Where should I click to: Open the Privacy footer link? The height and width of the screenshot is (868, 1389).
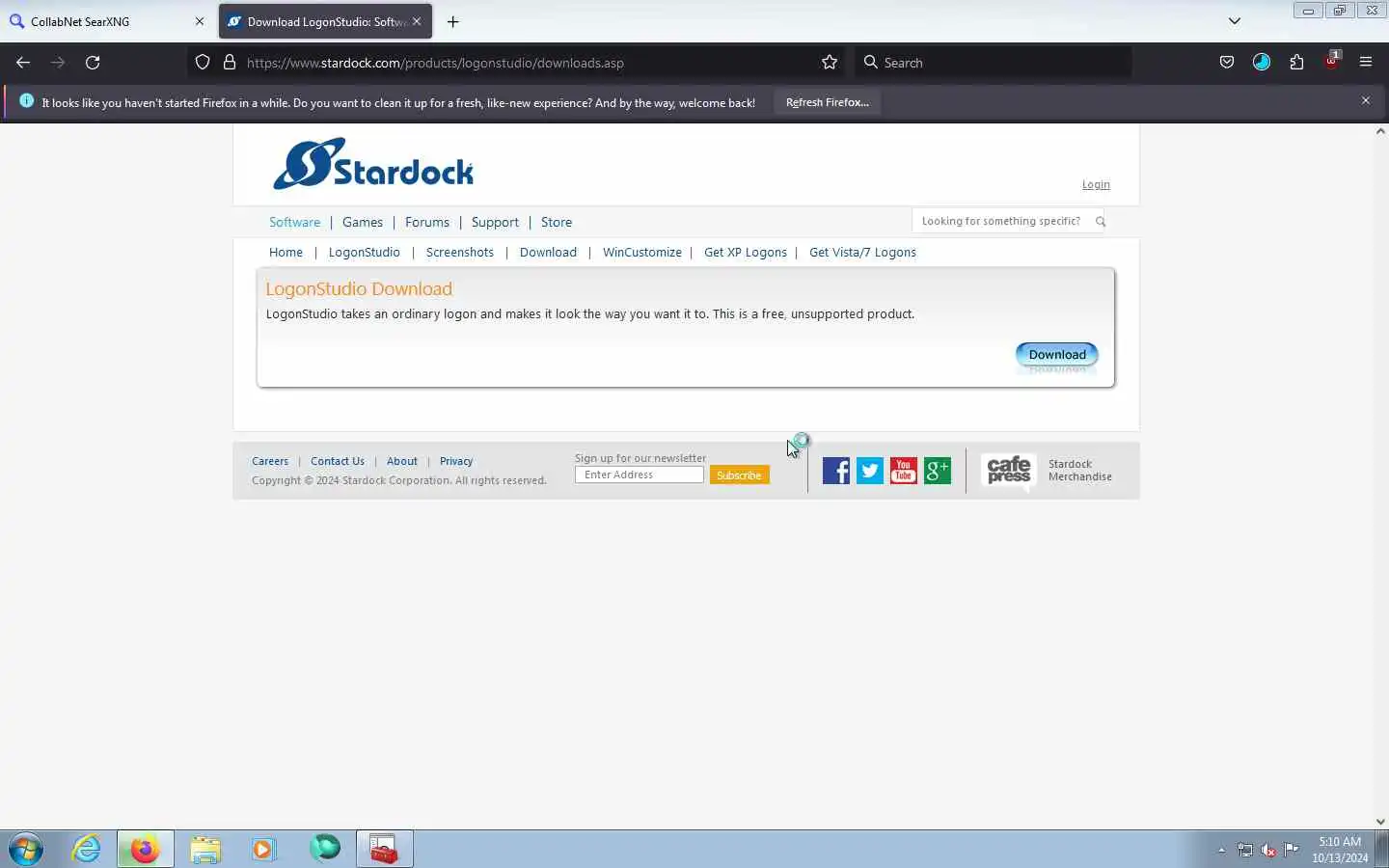pos(456,461)
